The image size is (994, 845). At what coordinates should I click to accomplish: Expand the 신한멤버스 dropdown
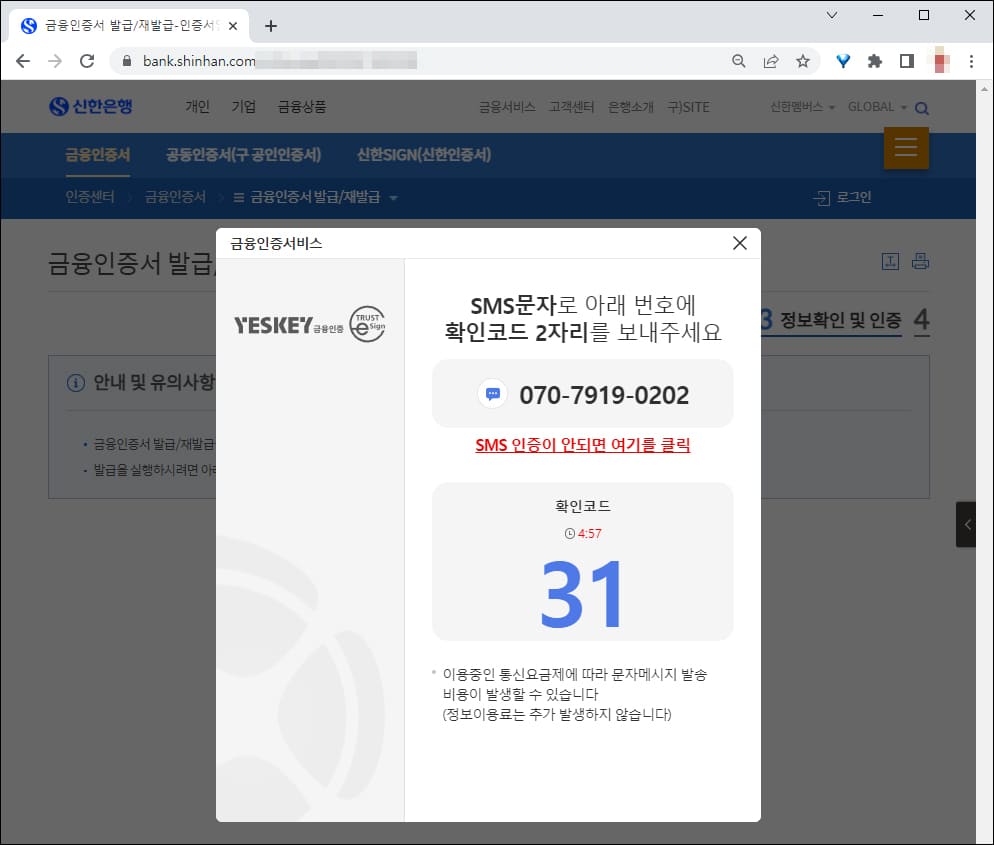(x=802, y=106)
